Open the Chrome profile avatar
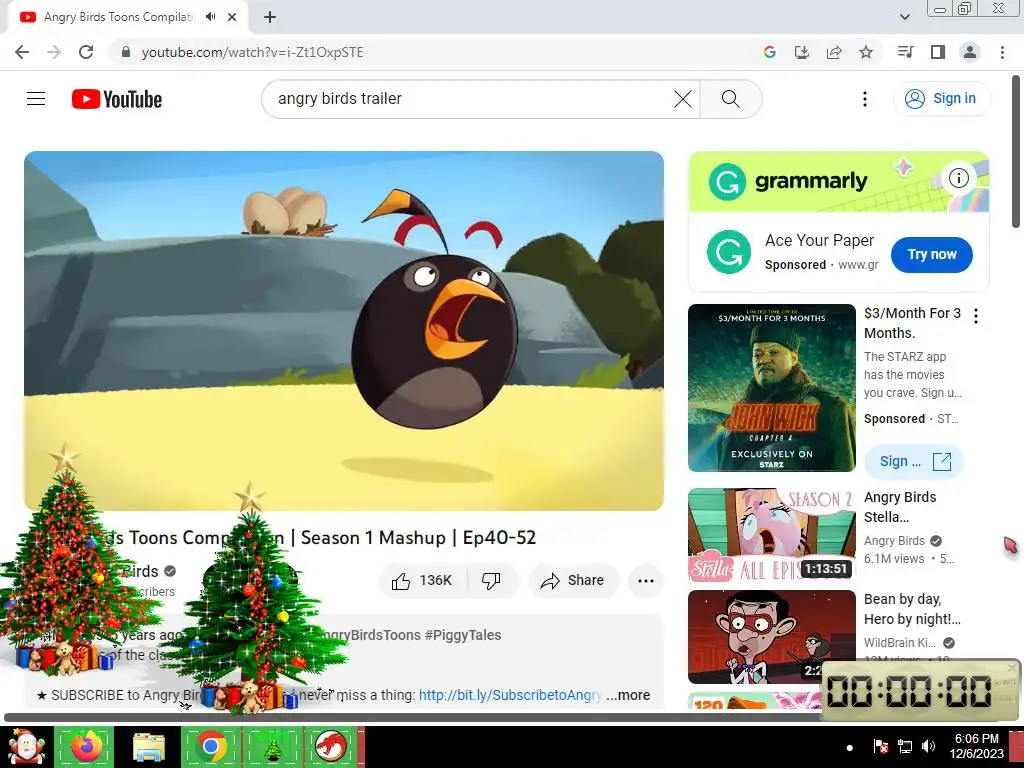 coord(970,52)
